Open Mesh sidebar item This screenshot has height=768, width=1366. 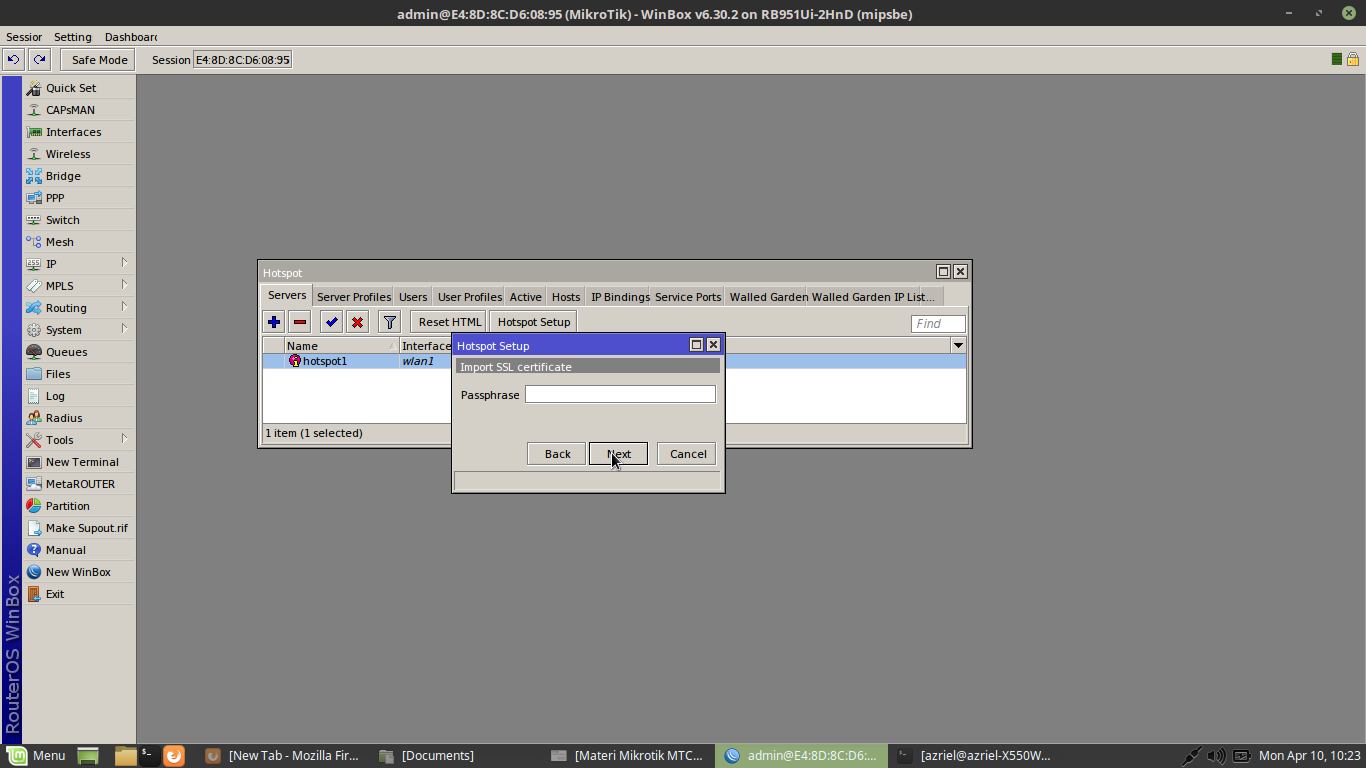click(79, 242)
